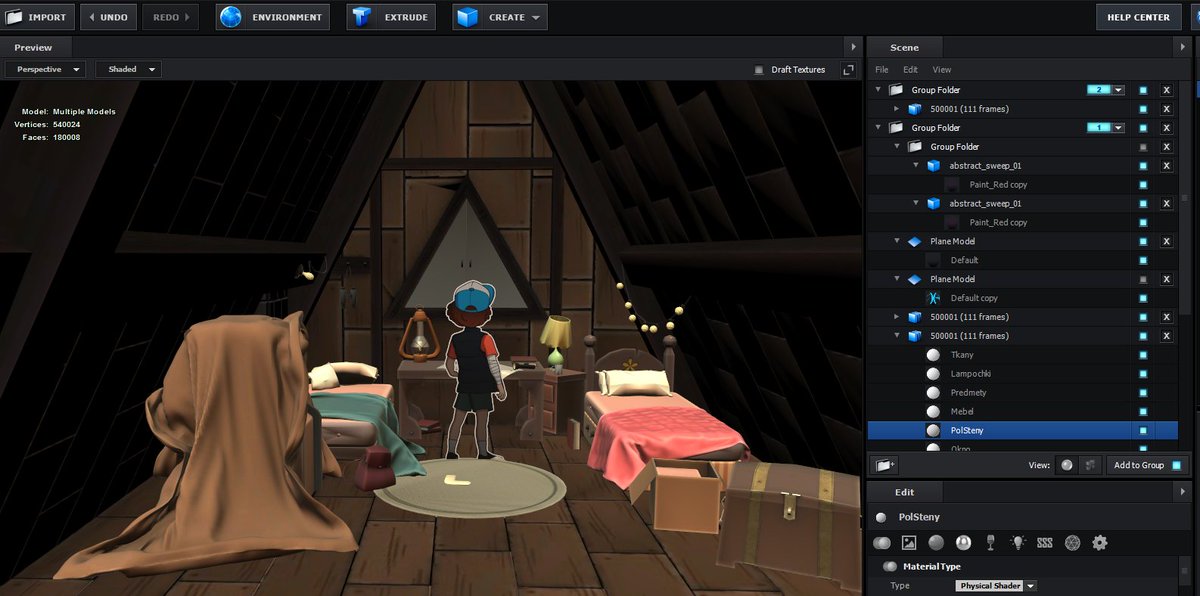Select the Preview tab

34,47
